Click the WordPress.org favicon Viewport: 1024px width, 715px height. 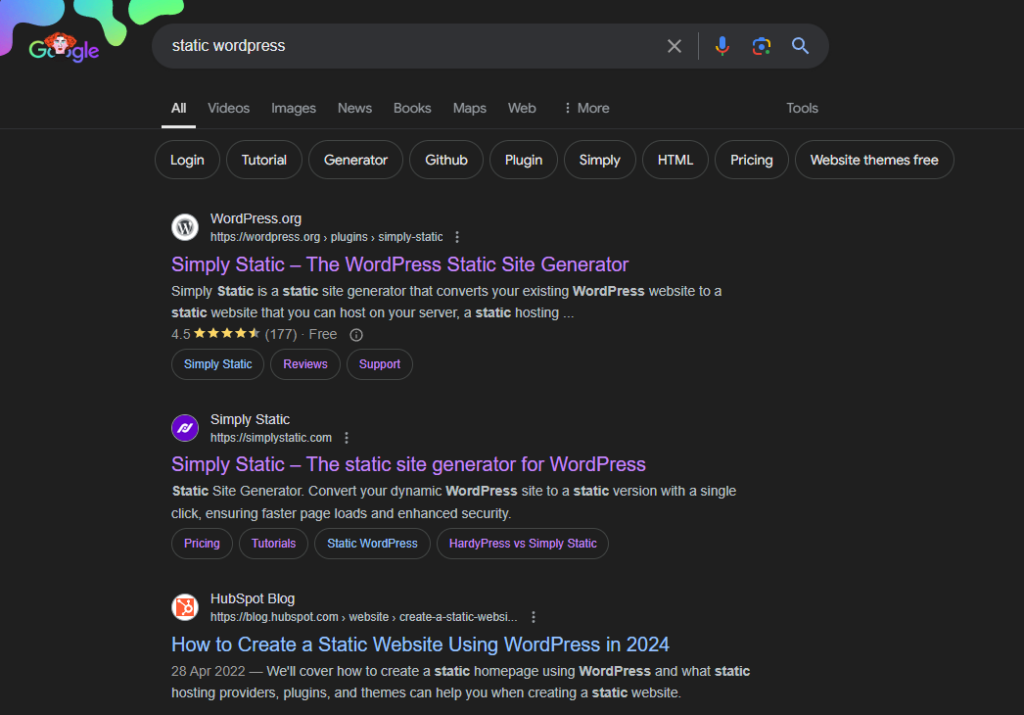pyautogui.click(x=185, y=227)
